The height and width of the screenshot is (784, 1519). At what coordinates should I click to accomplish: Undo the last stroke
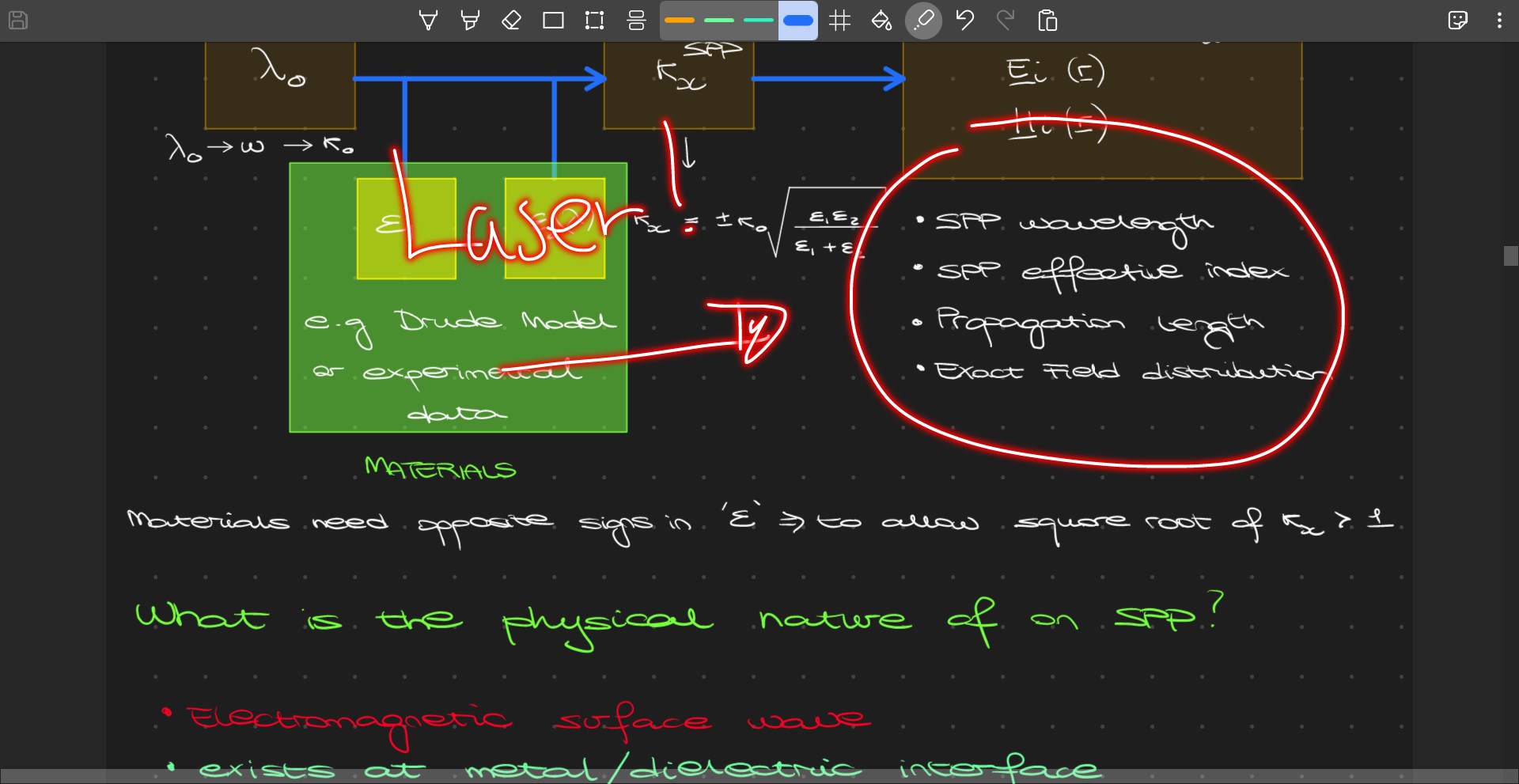pyautogui.click(x=965, y=20)
